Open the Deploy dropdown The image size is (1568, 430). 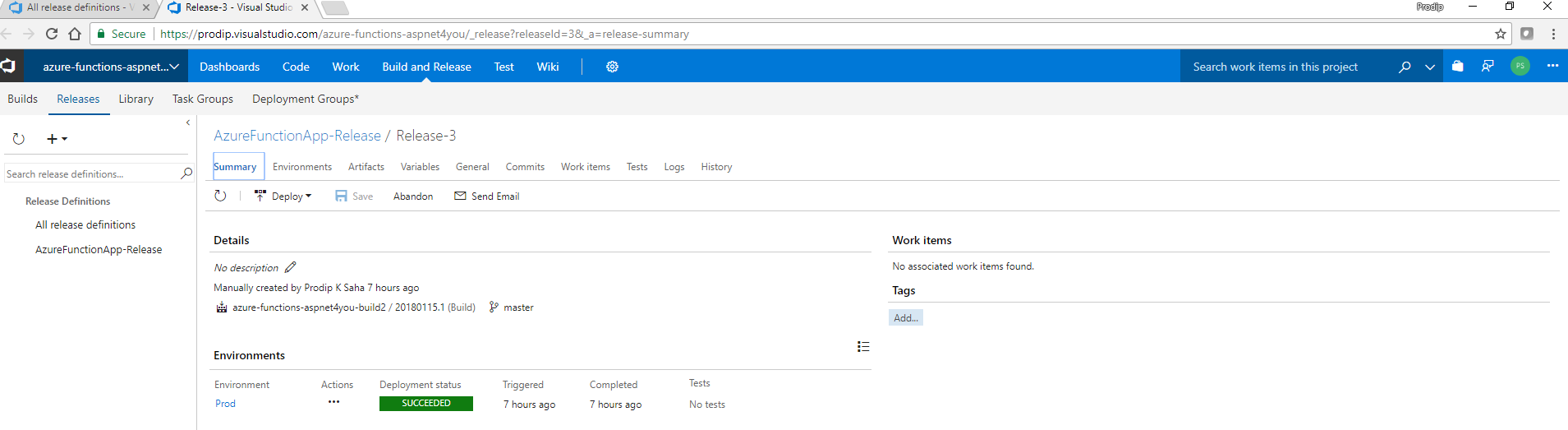[283, 196]
